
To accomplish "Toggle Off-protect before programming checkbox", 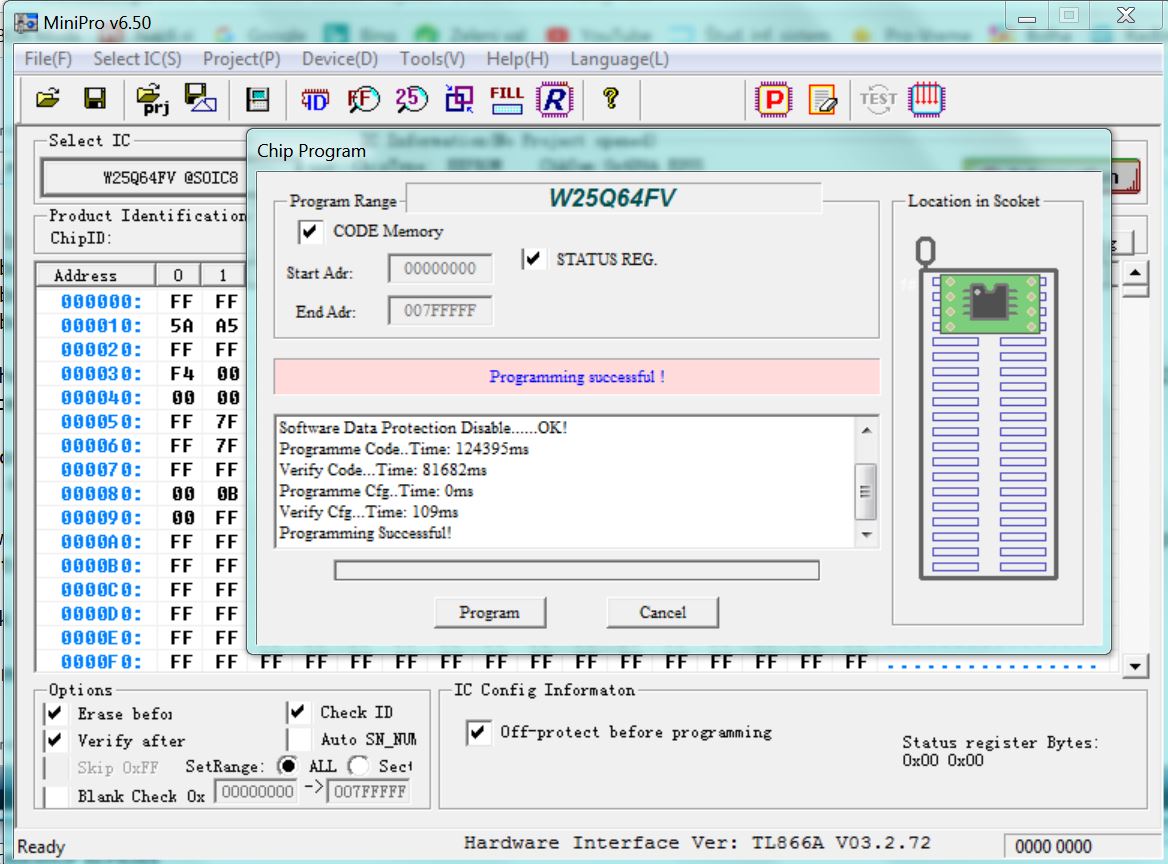I will point(478,732).
